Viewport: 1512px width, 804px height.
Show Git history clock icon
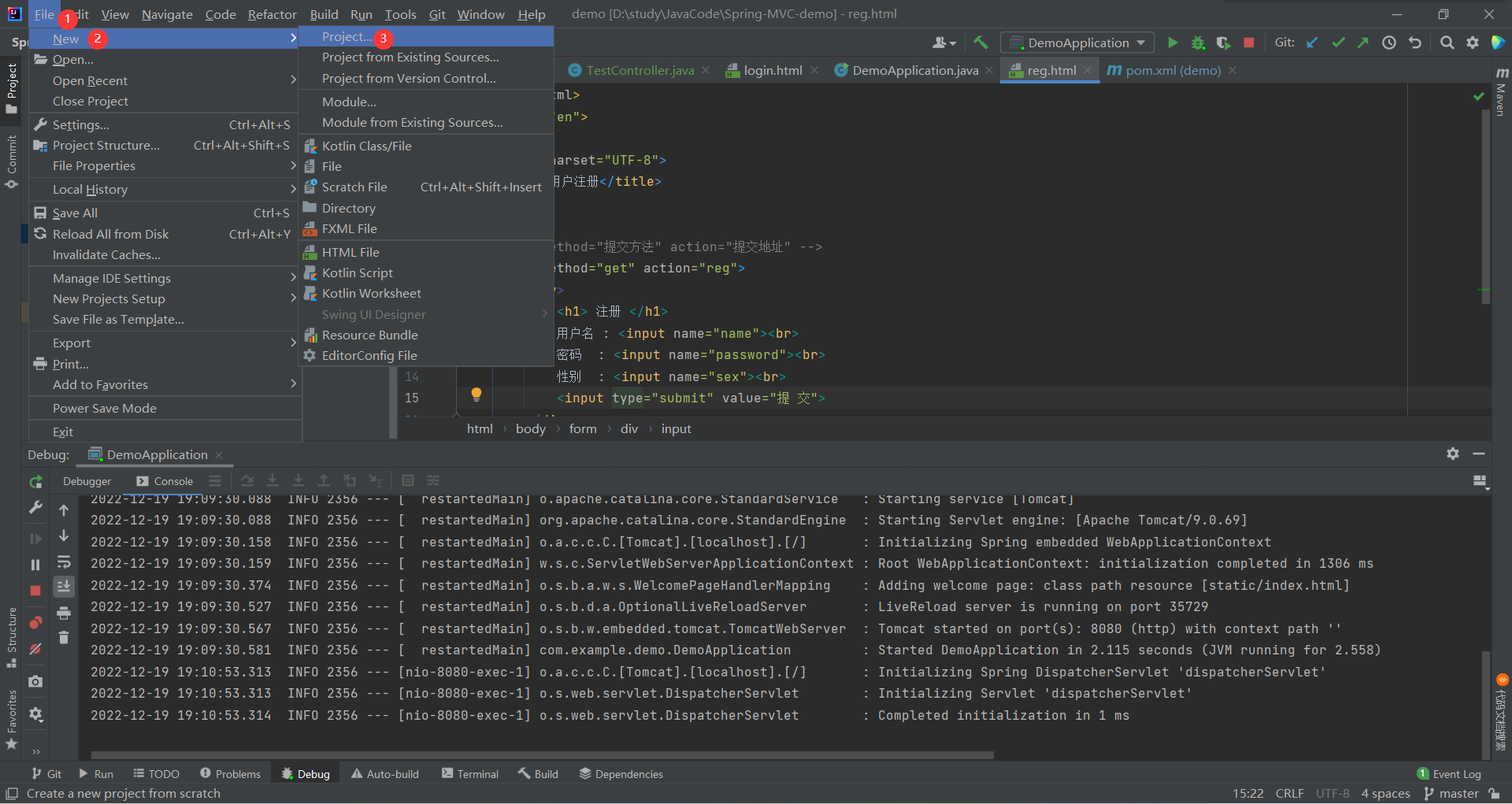1389,43
